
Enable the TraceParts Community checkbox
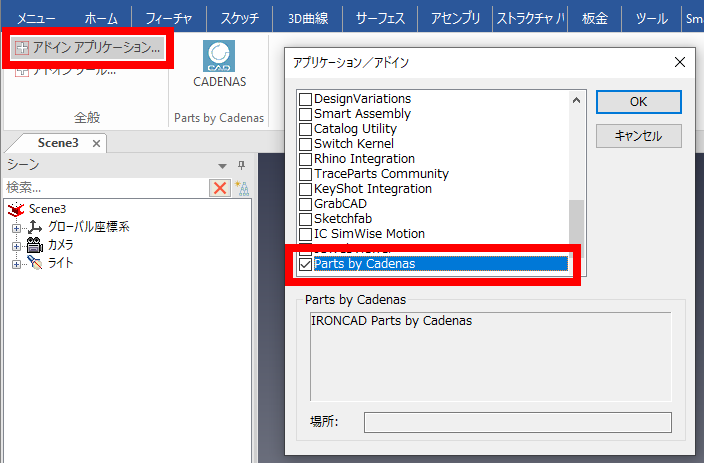point(305,174)
